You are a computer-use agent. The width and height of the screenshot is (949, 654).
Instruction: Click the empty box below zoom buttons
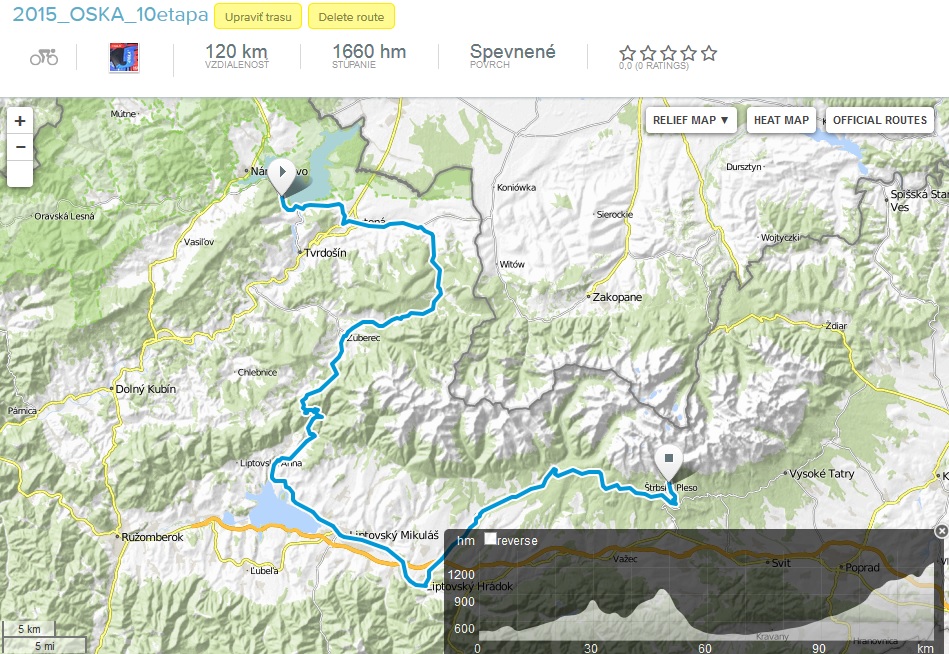pyautogui.click(x=20, y=173)
